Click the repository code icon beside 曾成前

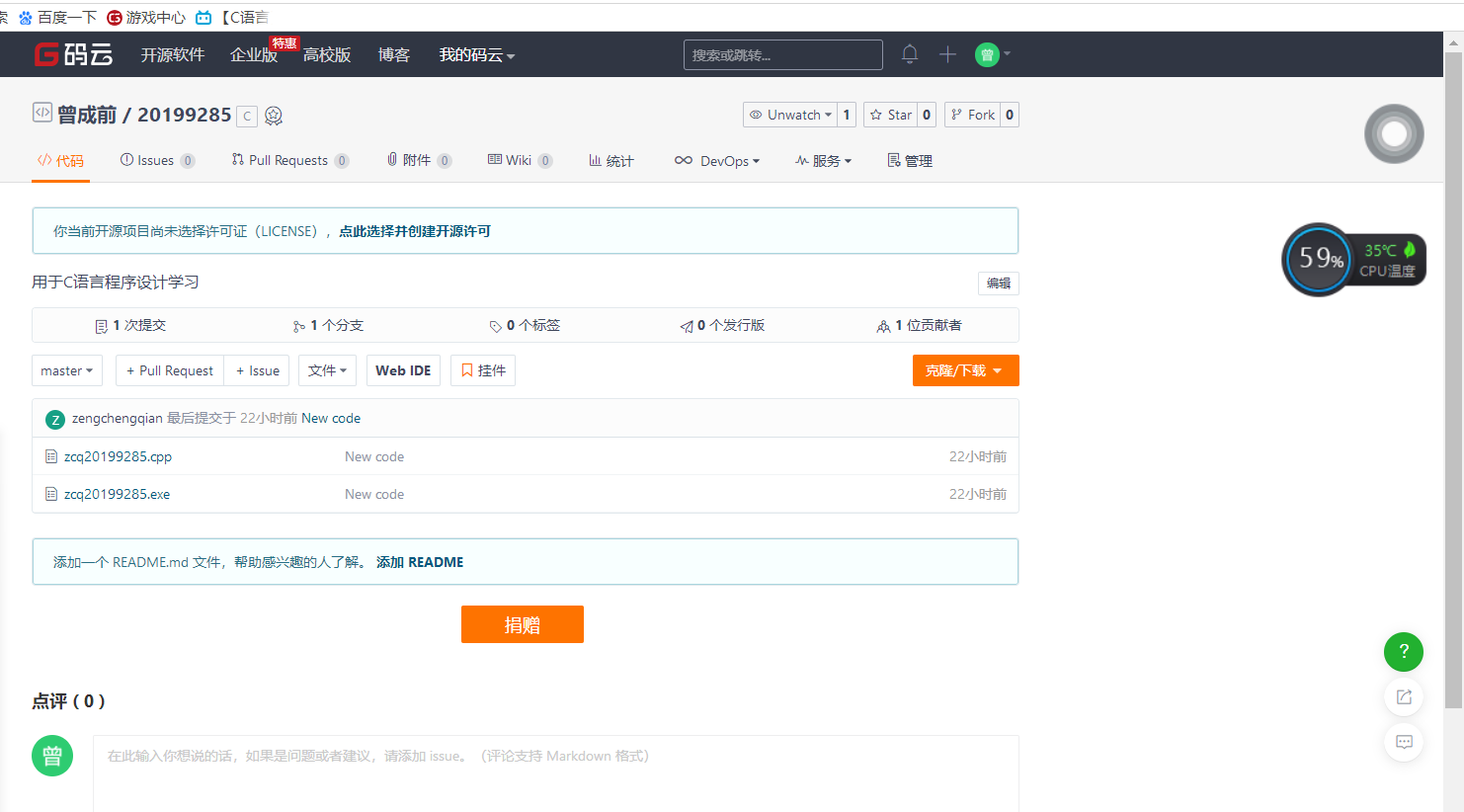41,113
